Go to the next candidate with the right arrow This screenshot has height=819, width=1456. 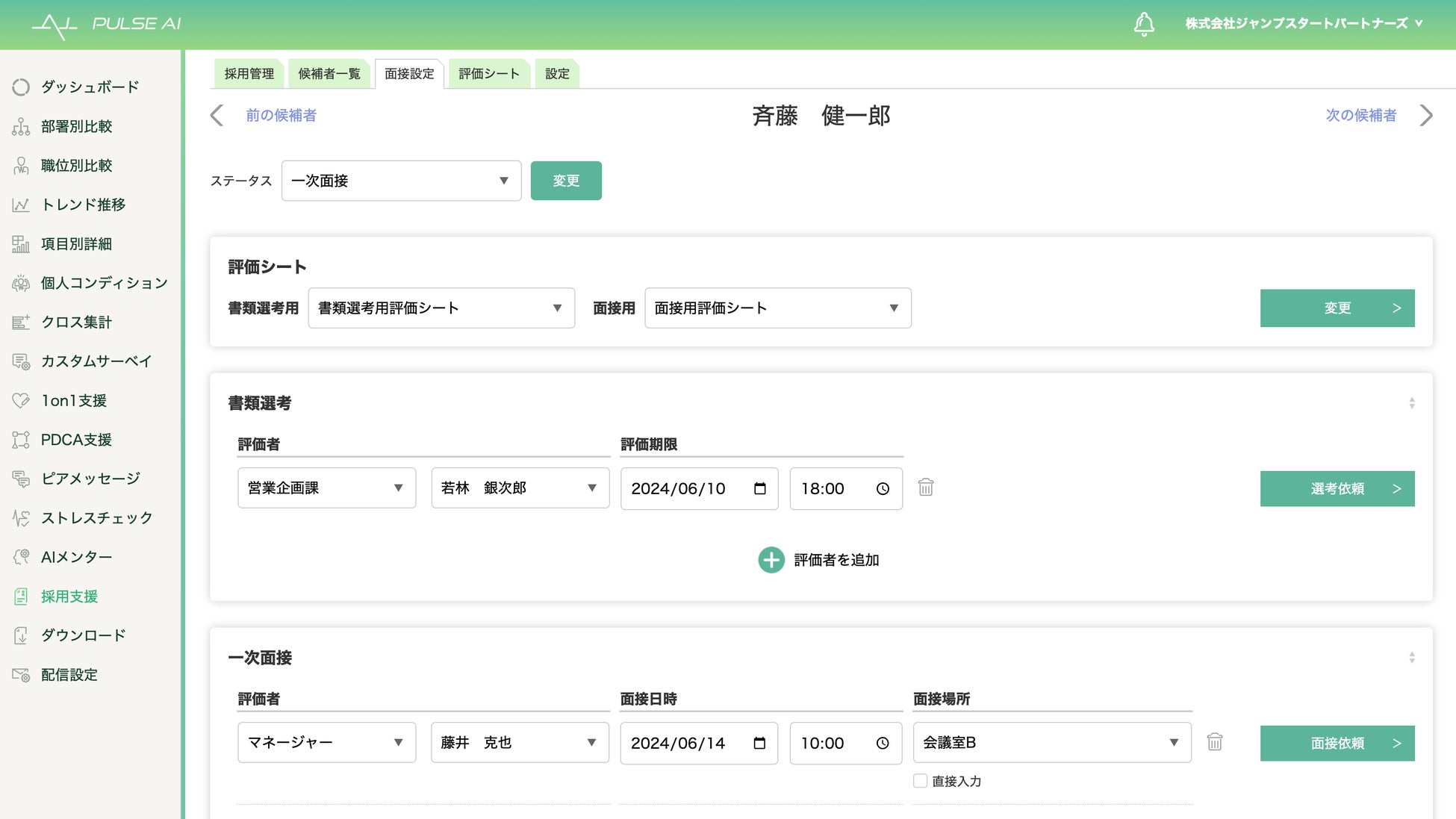(x=1426, y=115)
